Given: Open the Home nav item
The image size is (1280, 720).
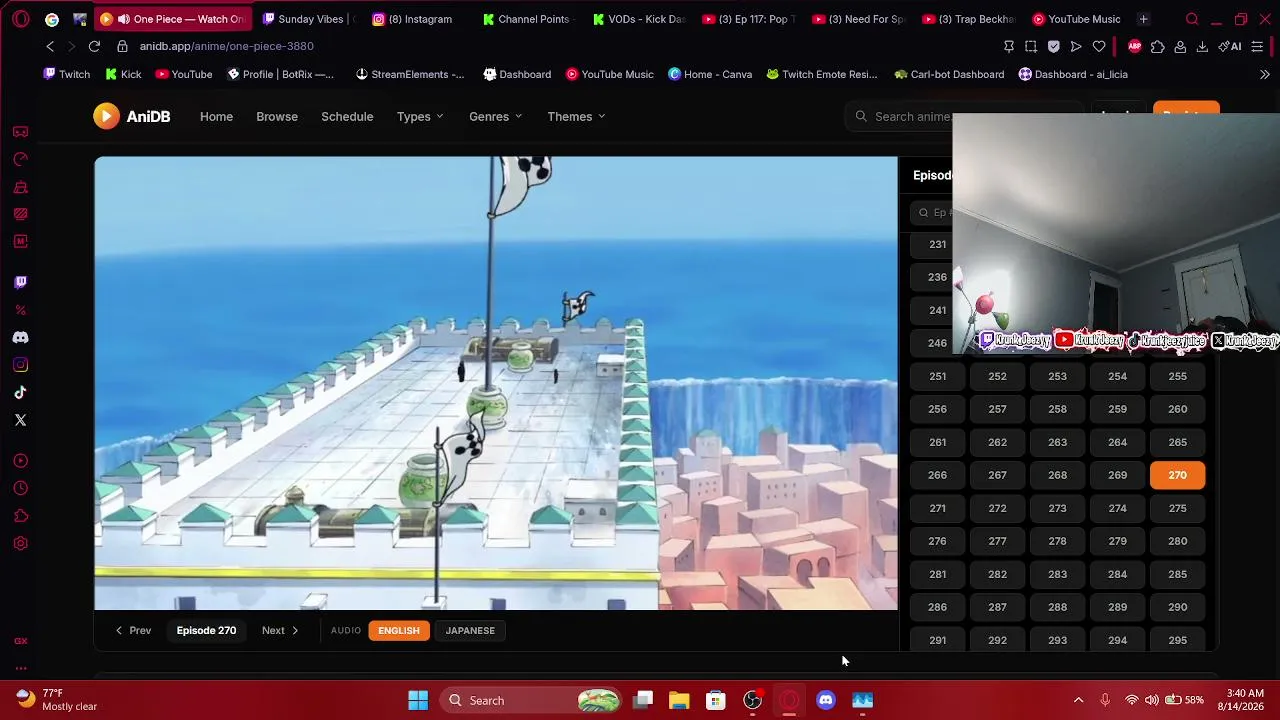Looking at the screenshot, I should 216,117.
